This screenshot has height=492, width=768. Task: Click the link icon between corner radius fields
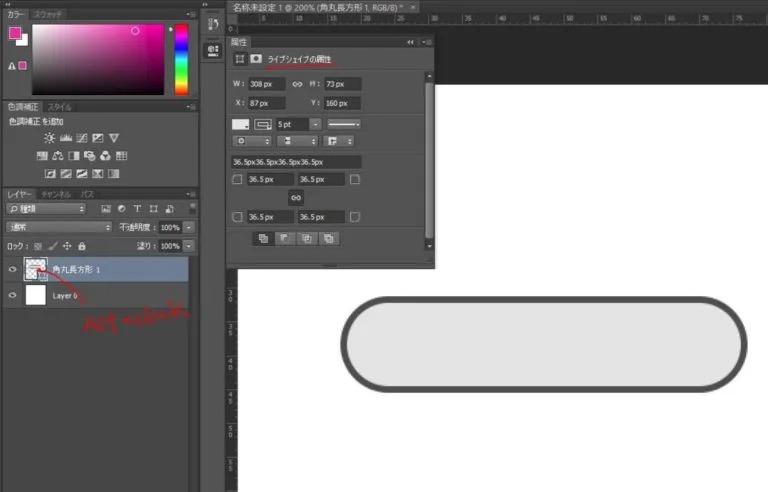(x=296, y=198)
